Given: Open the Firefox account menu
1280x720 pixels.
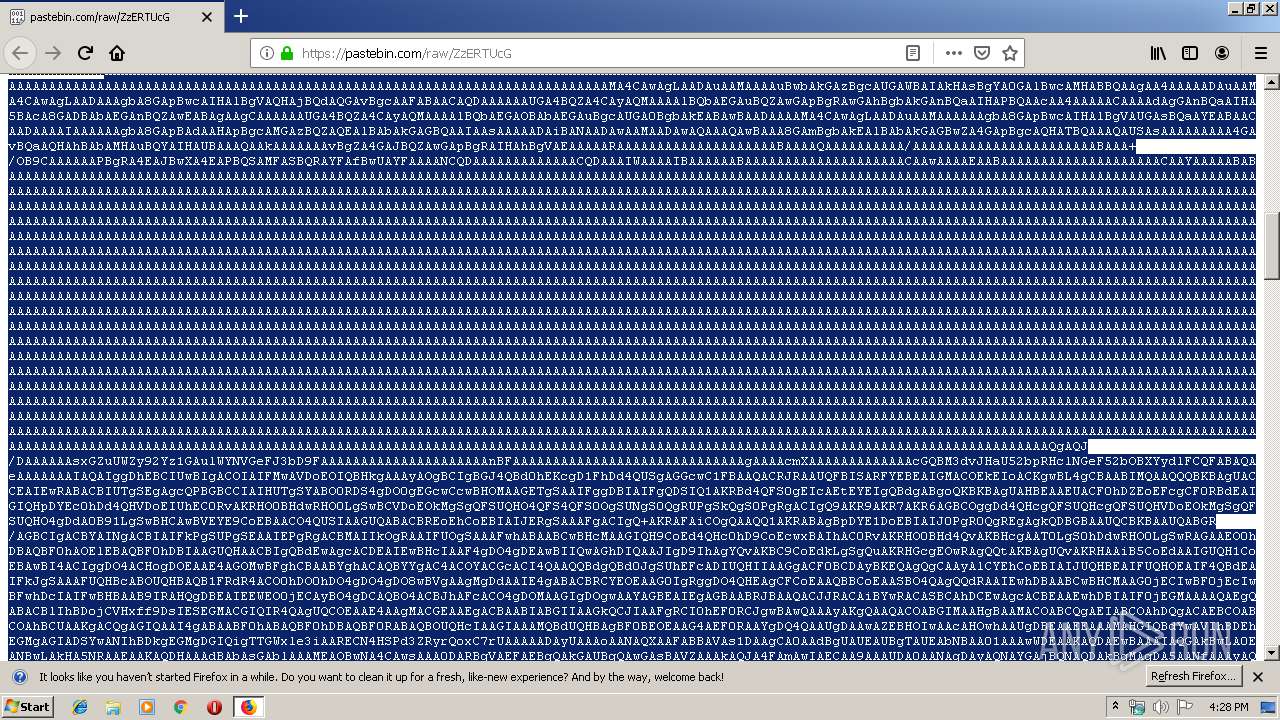Looking at the screenshot, I should 1222,53.
